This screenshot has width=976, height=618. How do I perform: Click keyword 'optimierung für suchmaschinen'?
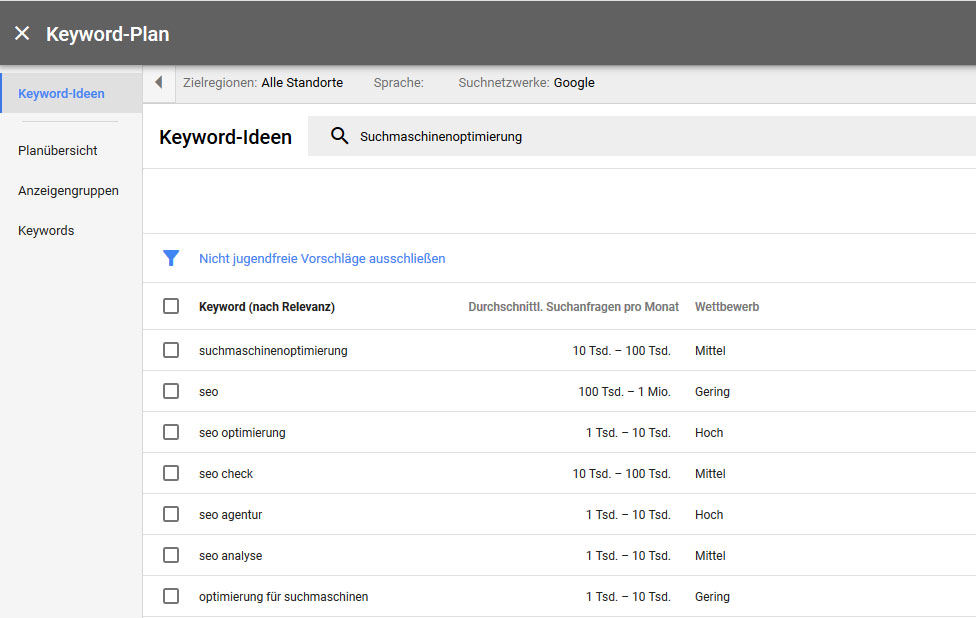tap(282, 596)
